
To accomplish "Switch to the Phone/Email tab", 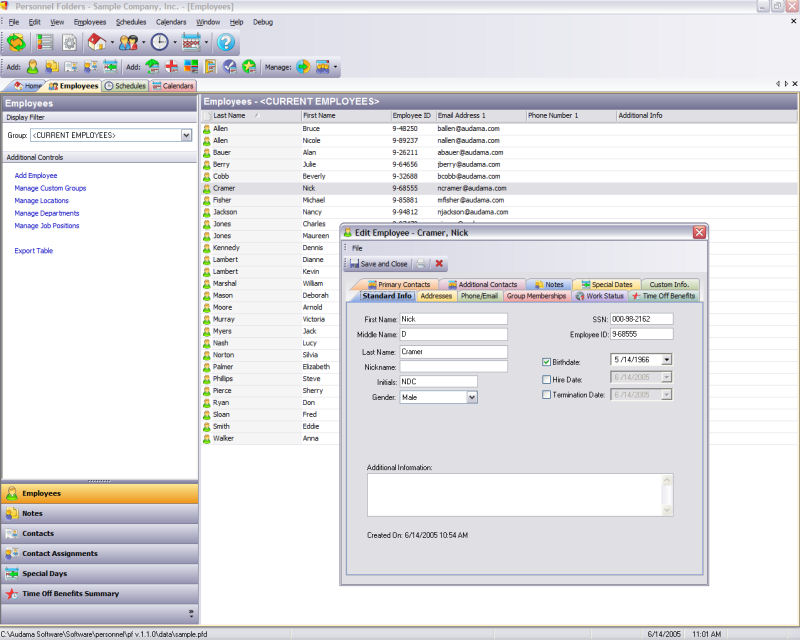I will pyautogui.click(x=479, y=296).
